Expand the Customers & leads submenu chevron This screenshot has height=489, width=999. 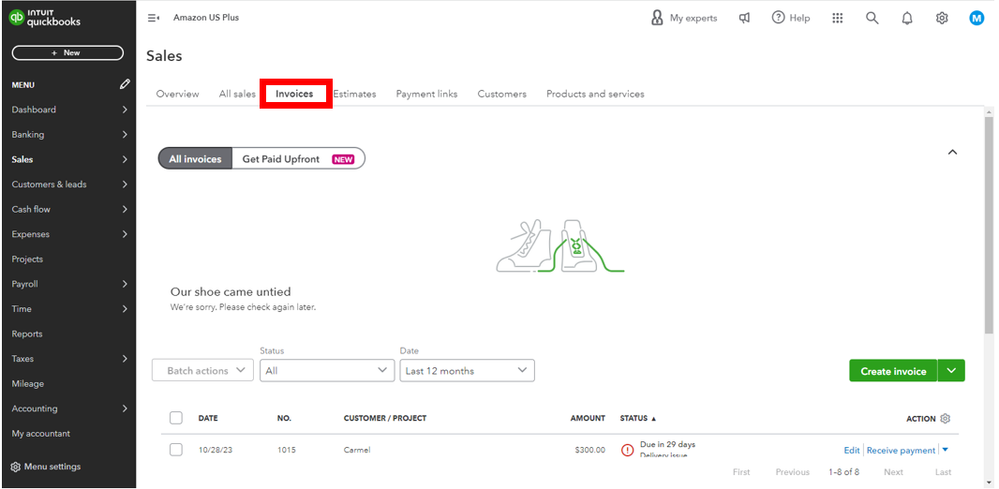click(x=125, y=184)
